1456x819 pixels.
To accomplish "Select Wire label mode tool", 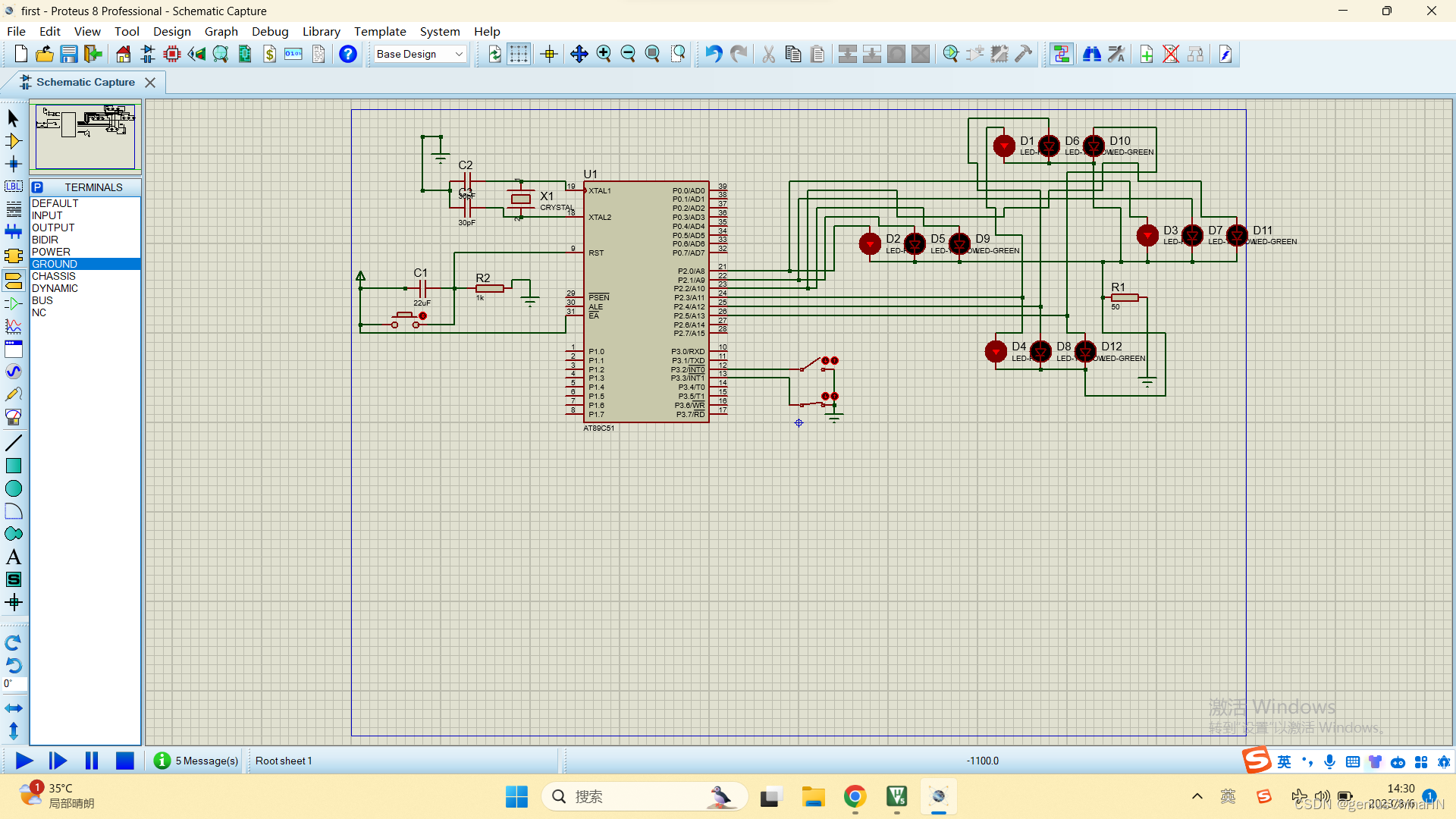I will pyautogui.click(x=13, y=187).
